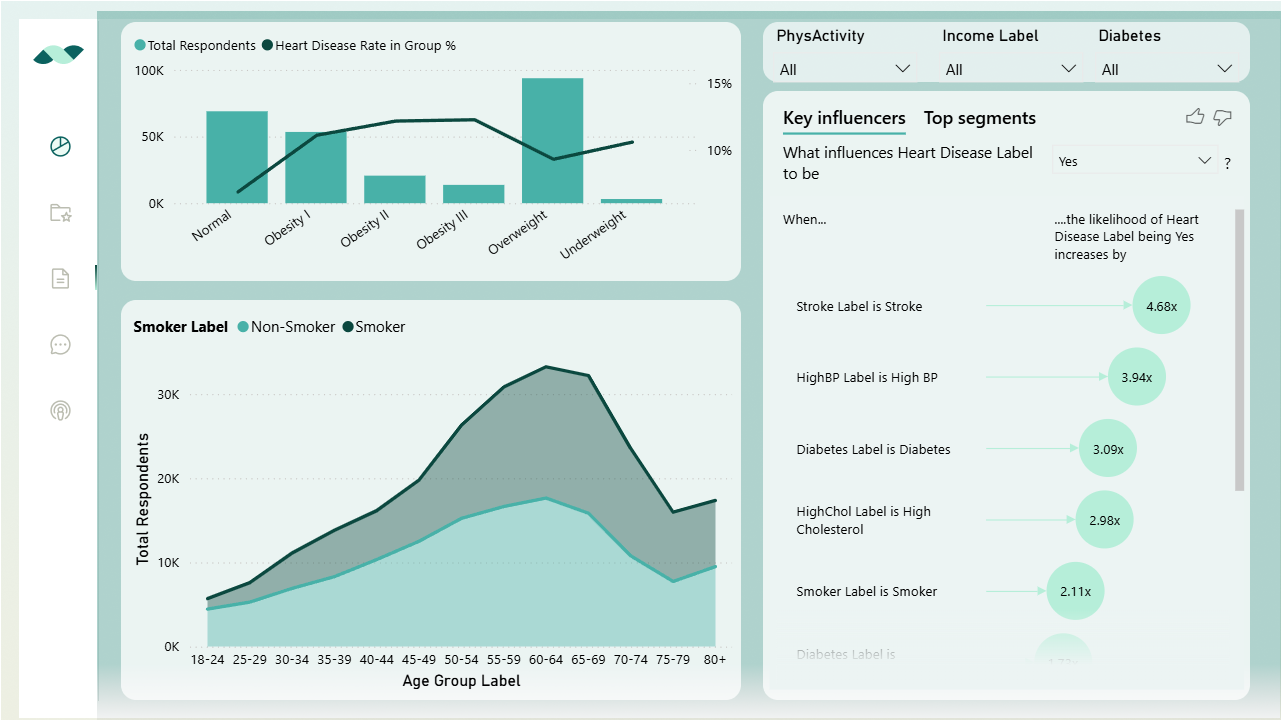Click the 'What influences Heart Disease Label' question text
Screen dimensions: 1281x720
(908, 163)
